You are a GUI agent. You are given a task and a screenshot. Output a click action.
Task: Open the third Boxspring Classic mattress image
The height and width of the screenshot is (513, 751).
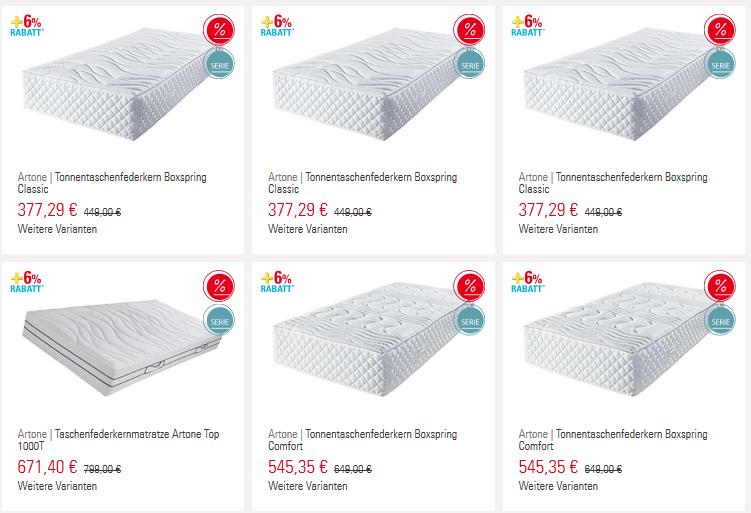tap(618, 85)
